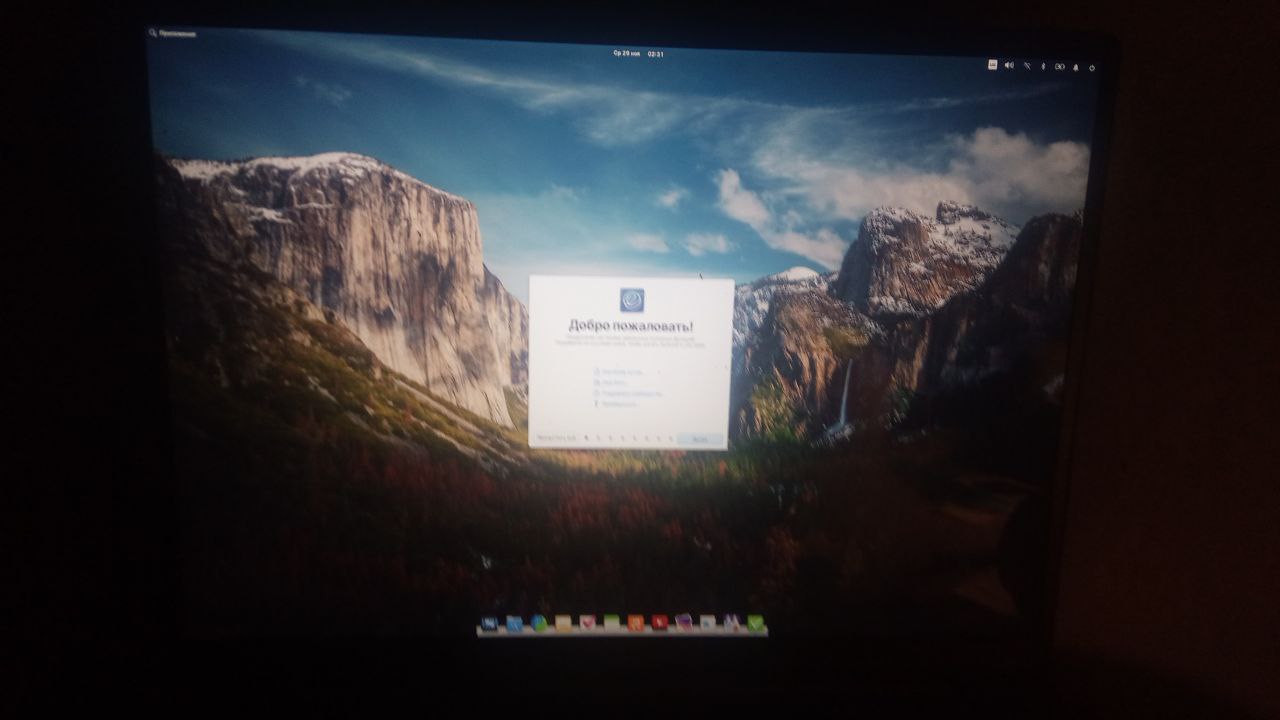Open the Приложения applications menu
This screenshot has height=720, width=1280.
pos(172,33)
